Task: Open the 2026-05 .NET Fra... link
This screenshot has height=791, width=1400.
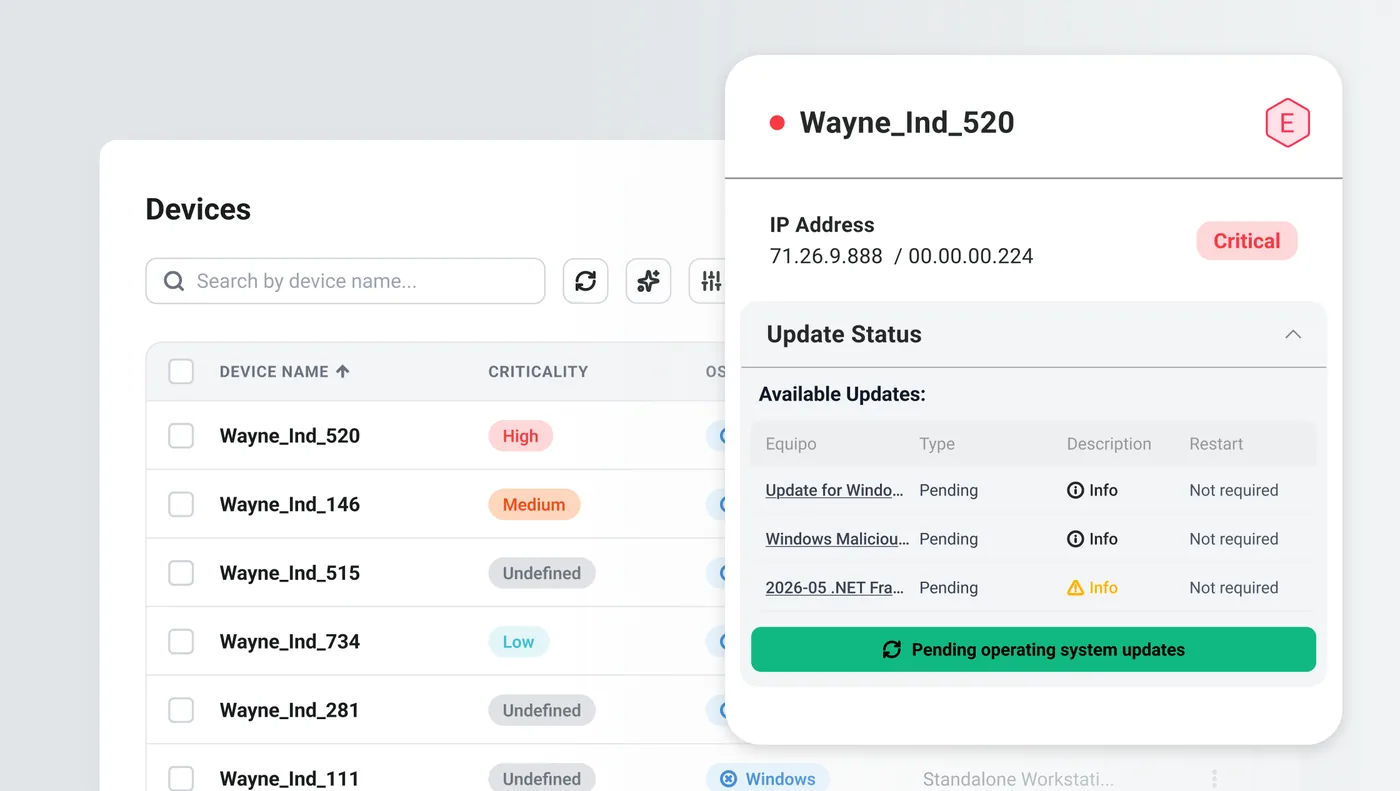Action: 835,588
